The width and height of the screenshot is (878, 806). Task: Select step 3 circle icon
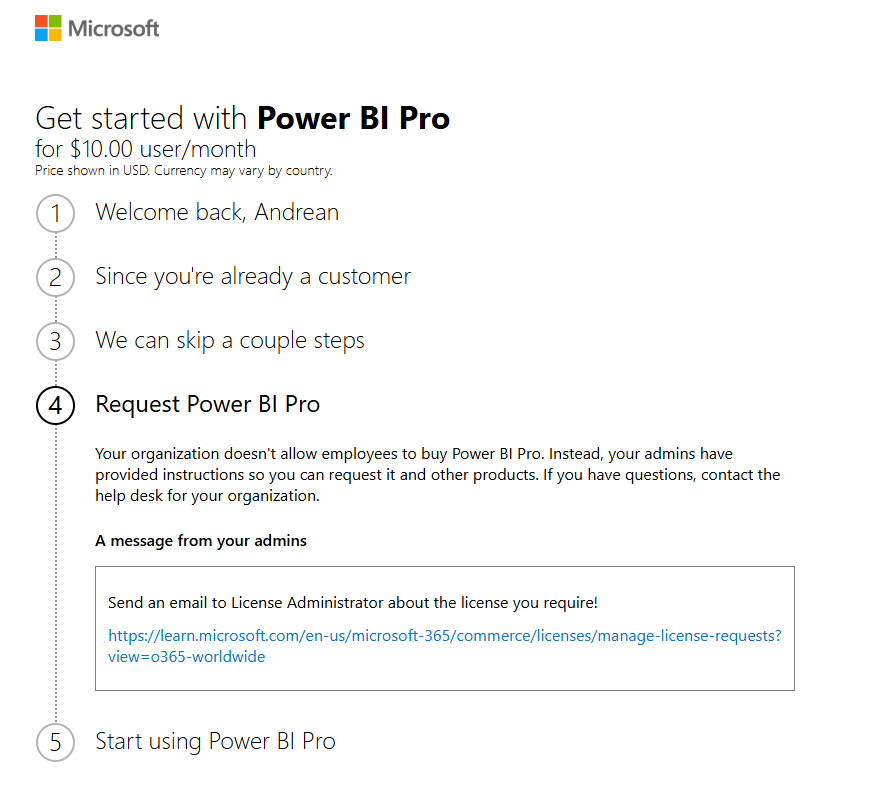coord(55,341)
